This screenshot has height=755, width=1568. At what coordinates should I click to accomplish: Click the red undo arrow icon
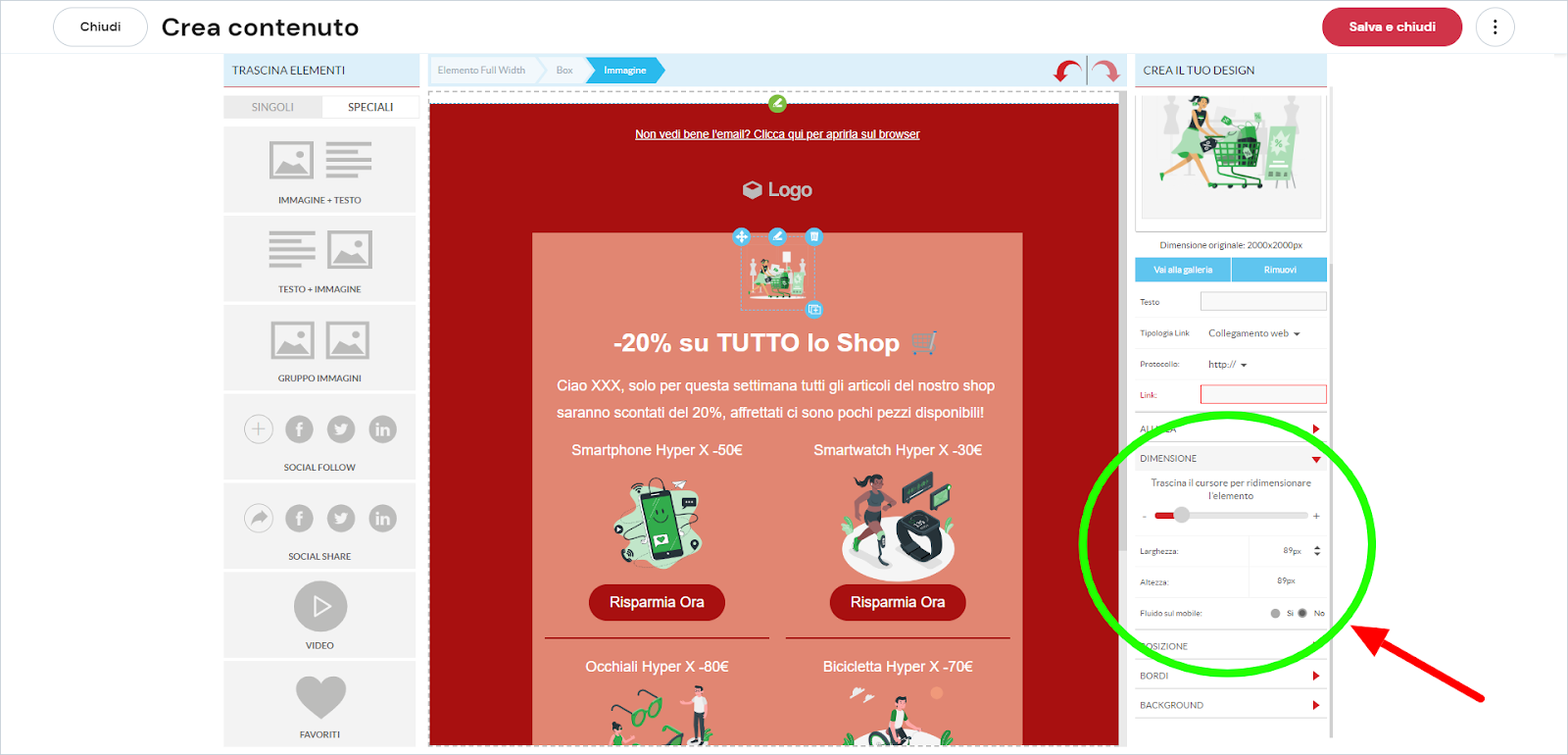point(1067,71)
